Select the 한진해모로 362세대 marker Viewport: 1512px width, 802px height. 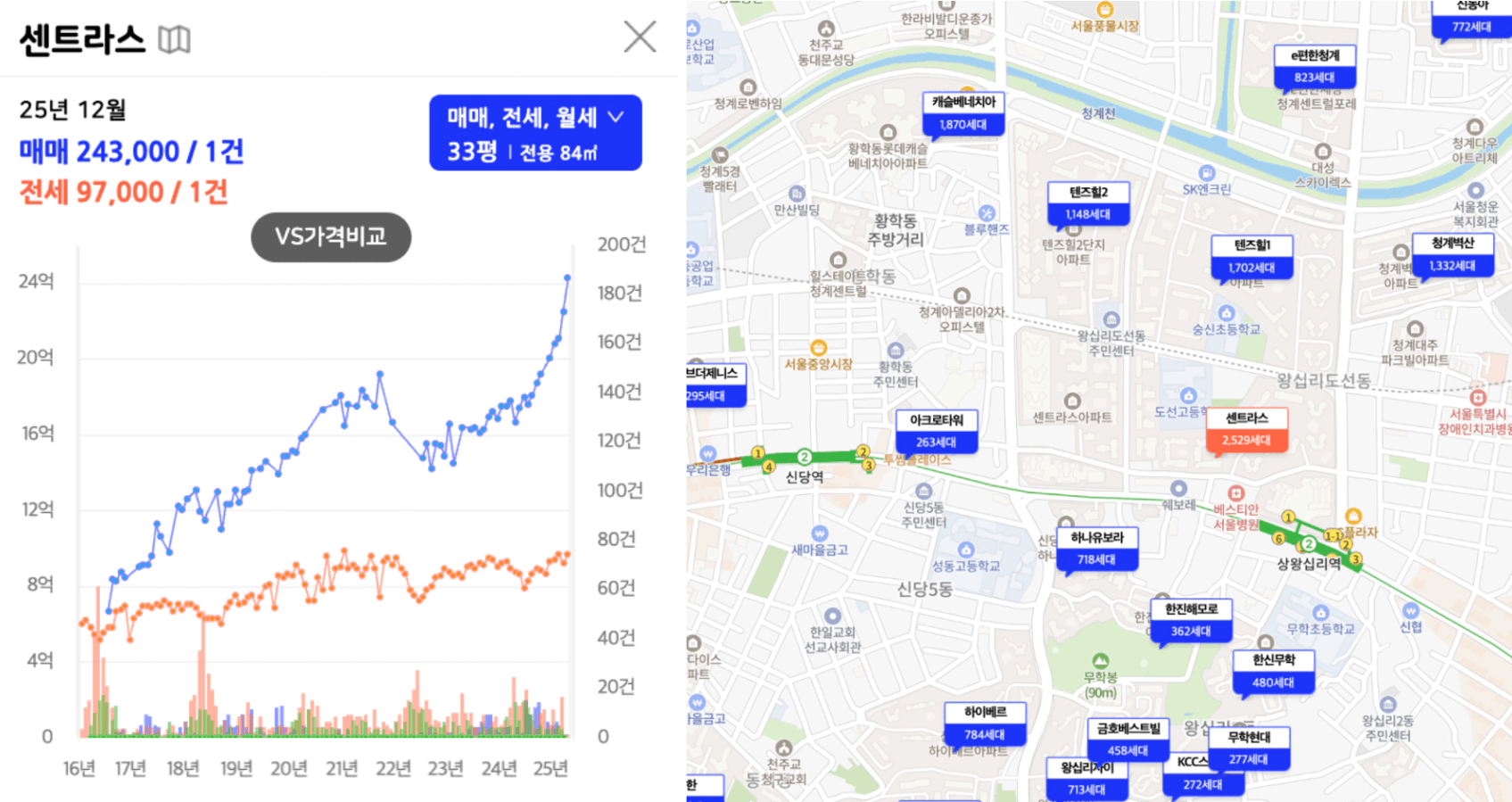click(1191, 620)
